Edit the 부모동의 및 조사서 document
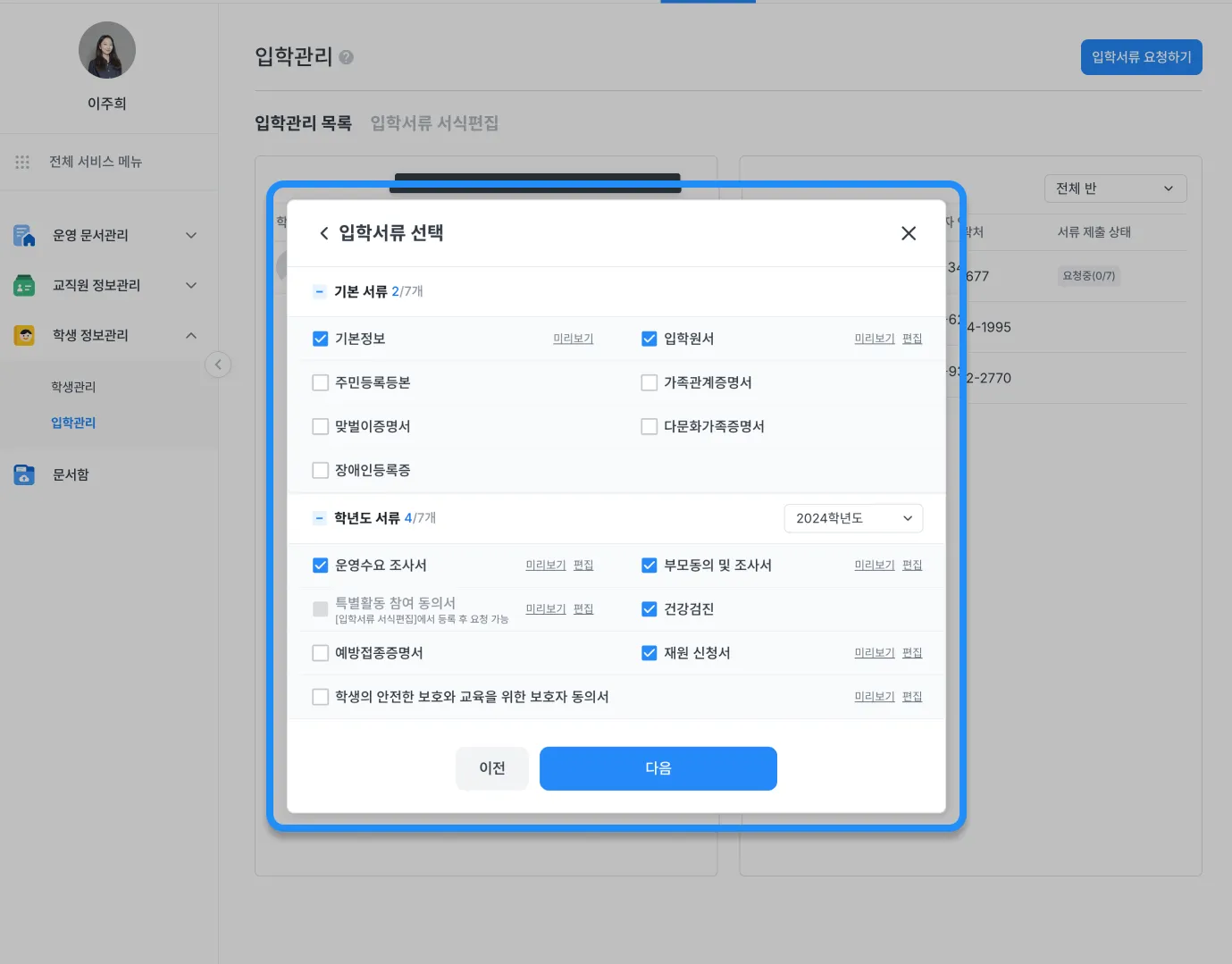This screenshot has width=1232, height=964. coord(912,566)
